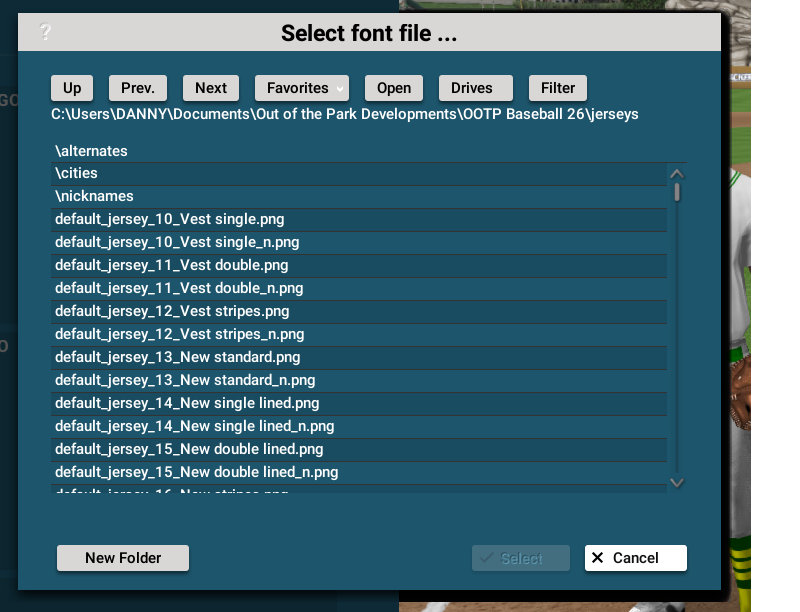Screen dimensions: 800x612
Task: Open the Drives list
Action: [475, 88]
